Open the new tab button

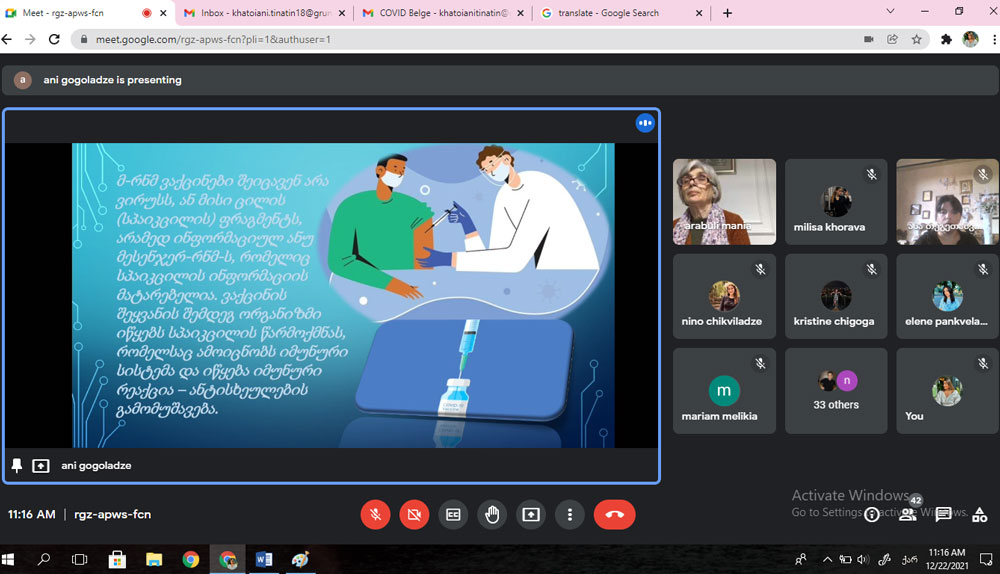pyautogui.click(x=727, y=13)
